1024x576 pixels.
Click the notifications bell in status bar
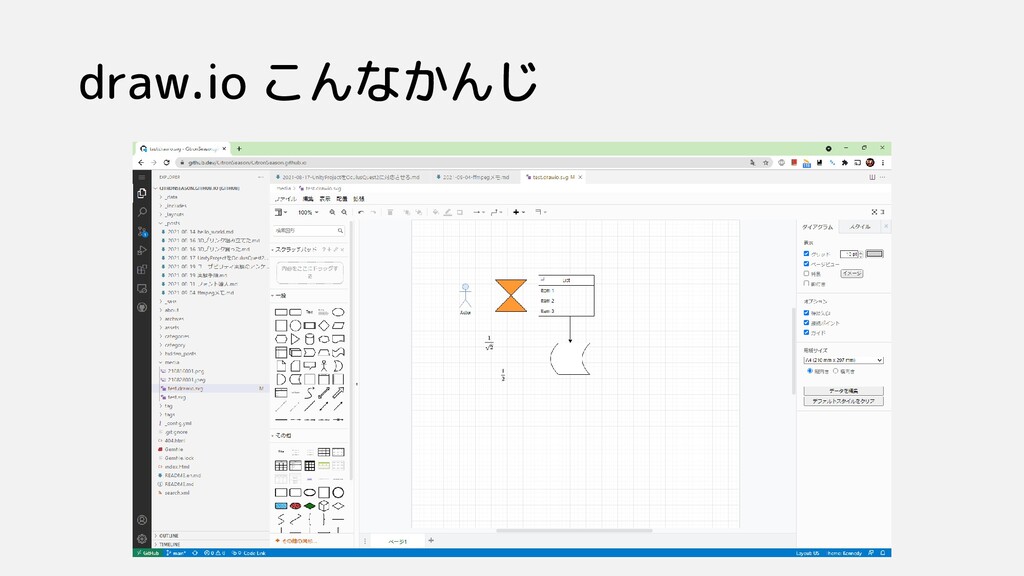click(x=883, y=553)
